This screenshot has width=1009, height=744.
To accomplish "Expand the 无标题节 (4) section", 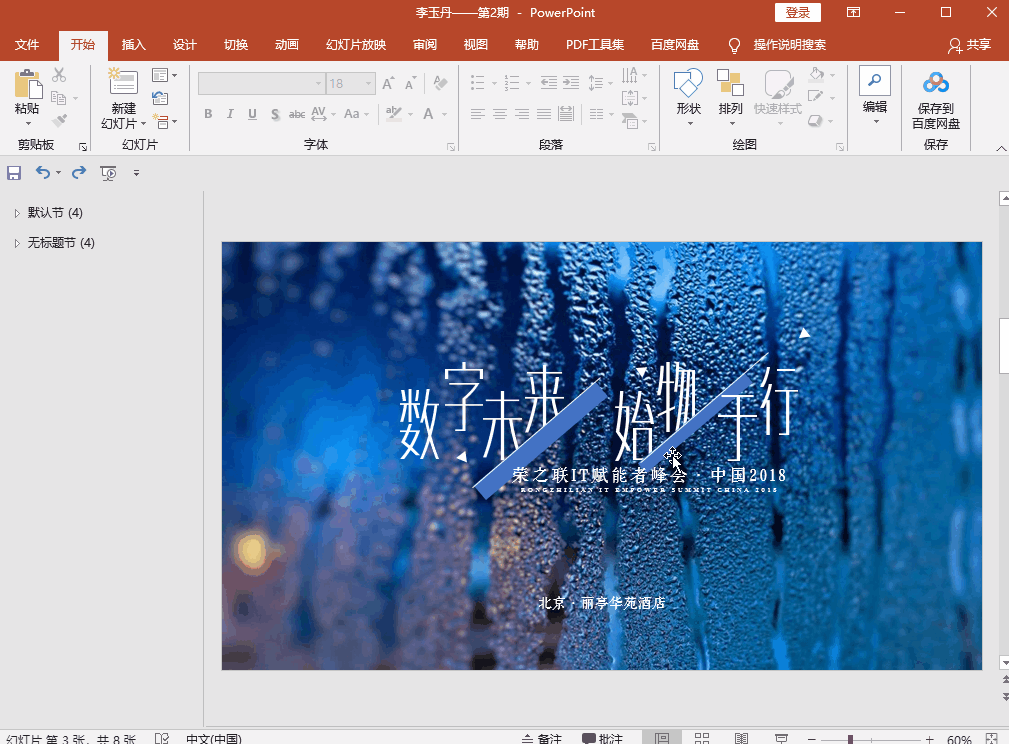I will click(17, 243).
